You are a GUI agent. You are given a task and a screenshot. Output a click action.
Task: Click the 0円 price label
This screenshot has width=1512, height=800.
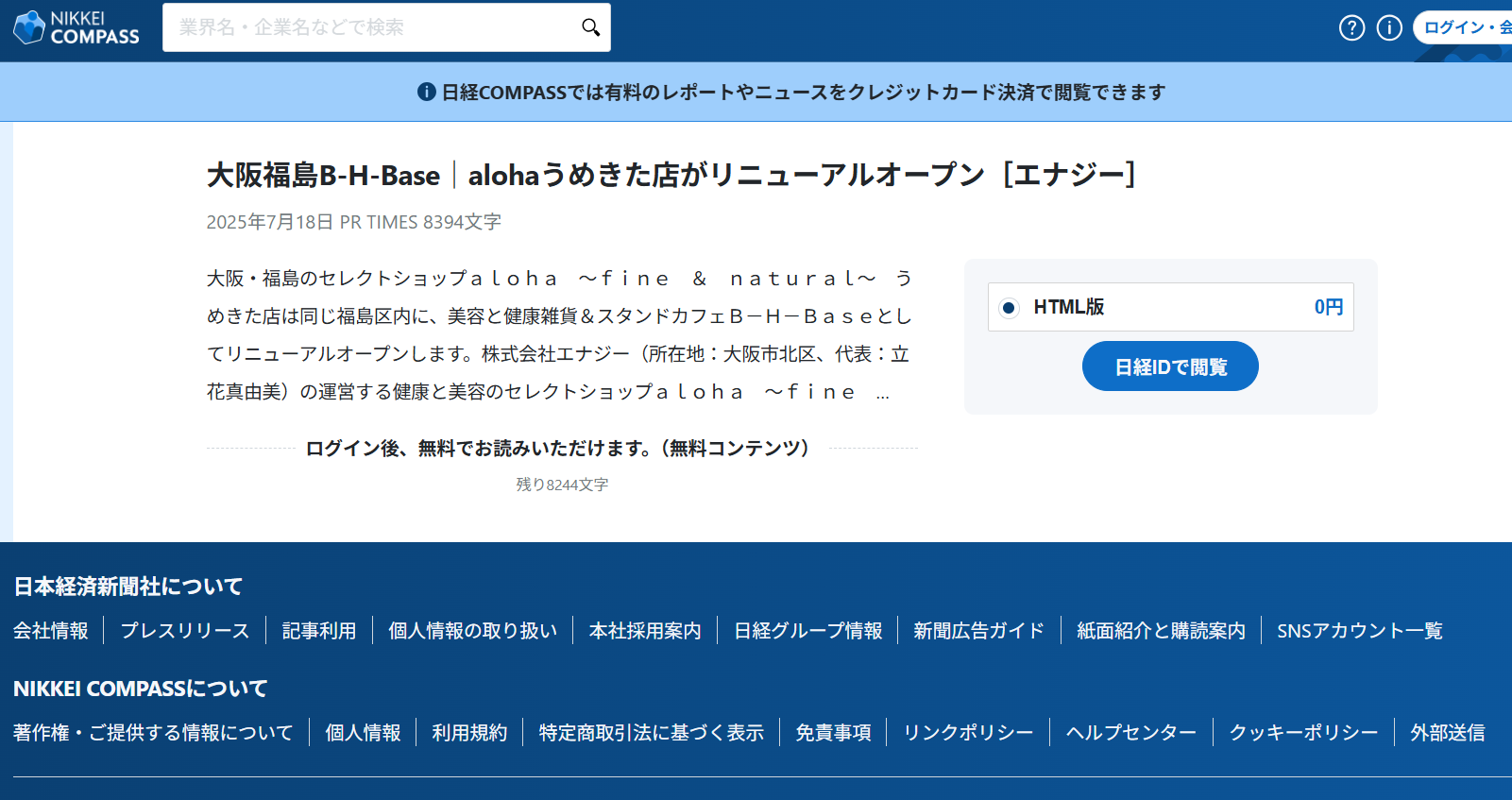1329,307
